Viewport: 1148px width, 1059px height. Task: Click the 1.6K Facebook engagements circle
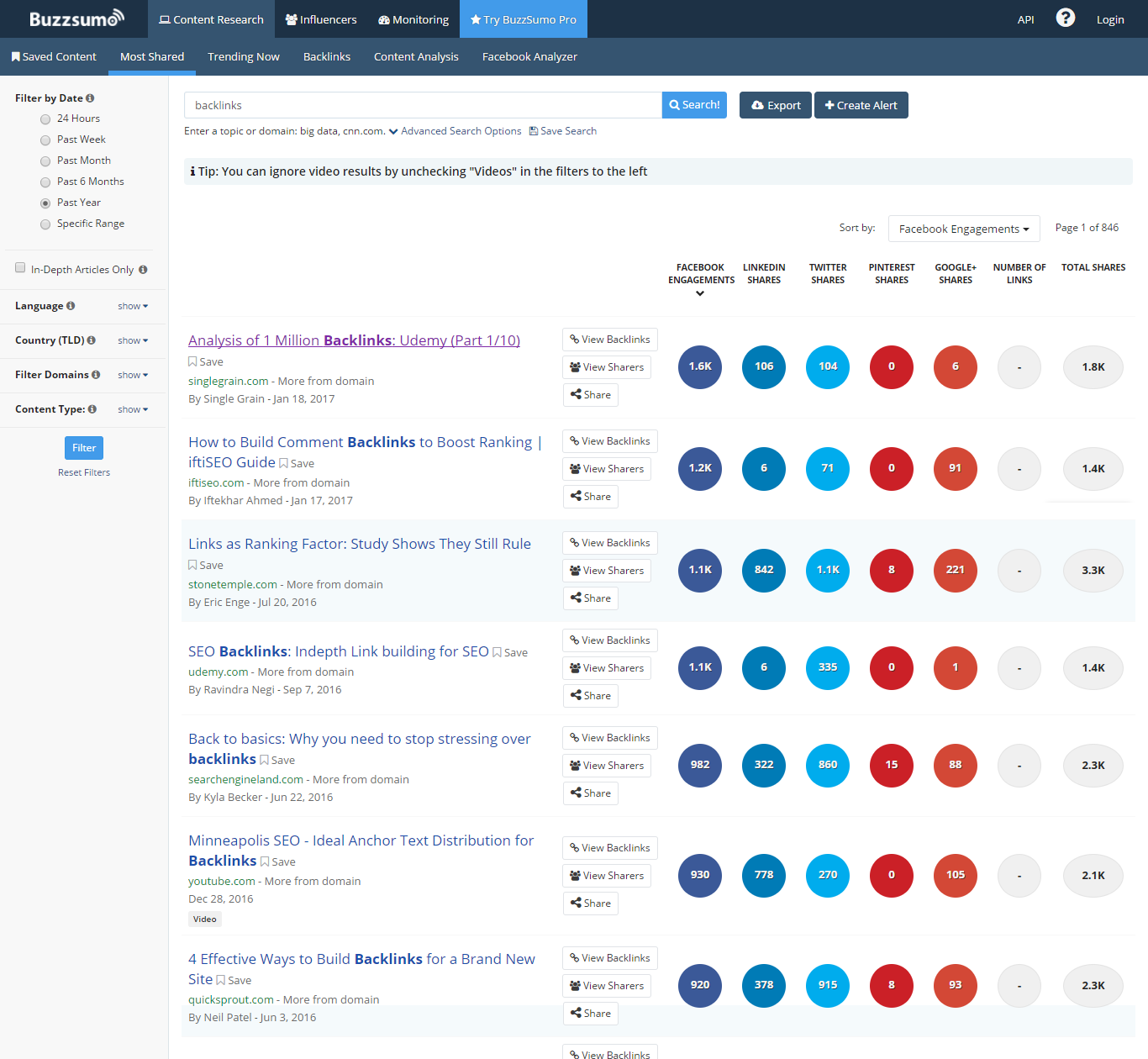coord(699,366)
